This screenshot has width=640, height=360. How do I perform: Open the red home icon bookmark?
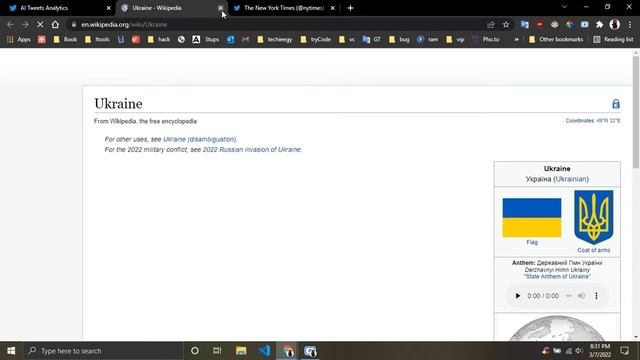(42, 40)
